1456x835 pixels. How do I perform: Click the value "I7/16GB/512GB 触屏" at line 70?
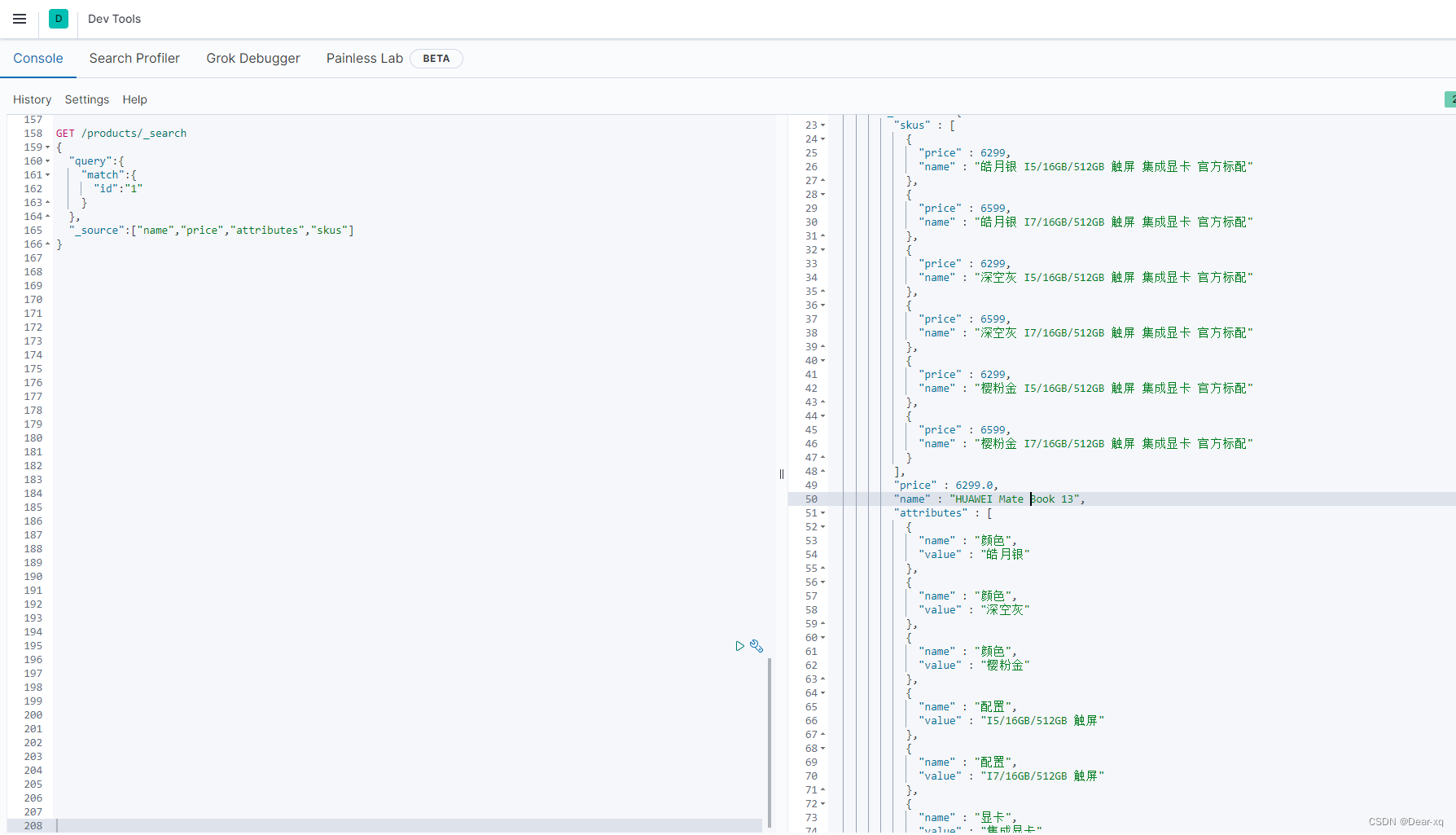(1042, 776)
